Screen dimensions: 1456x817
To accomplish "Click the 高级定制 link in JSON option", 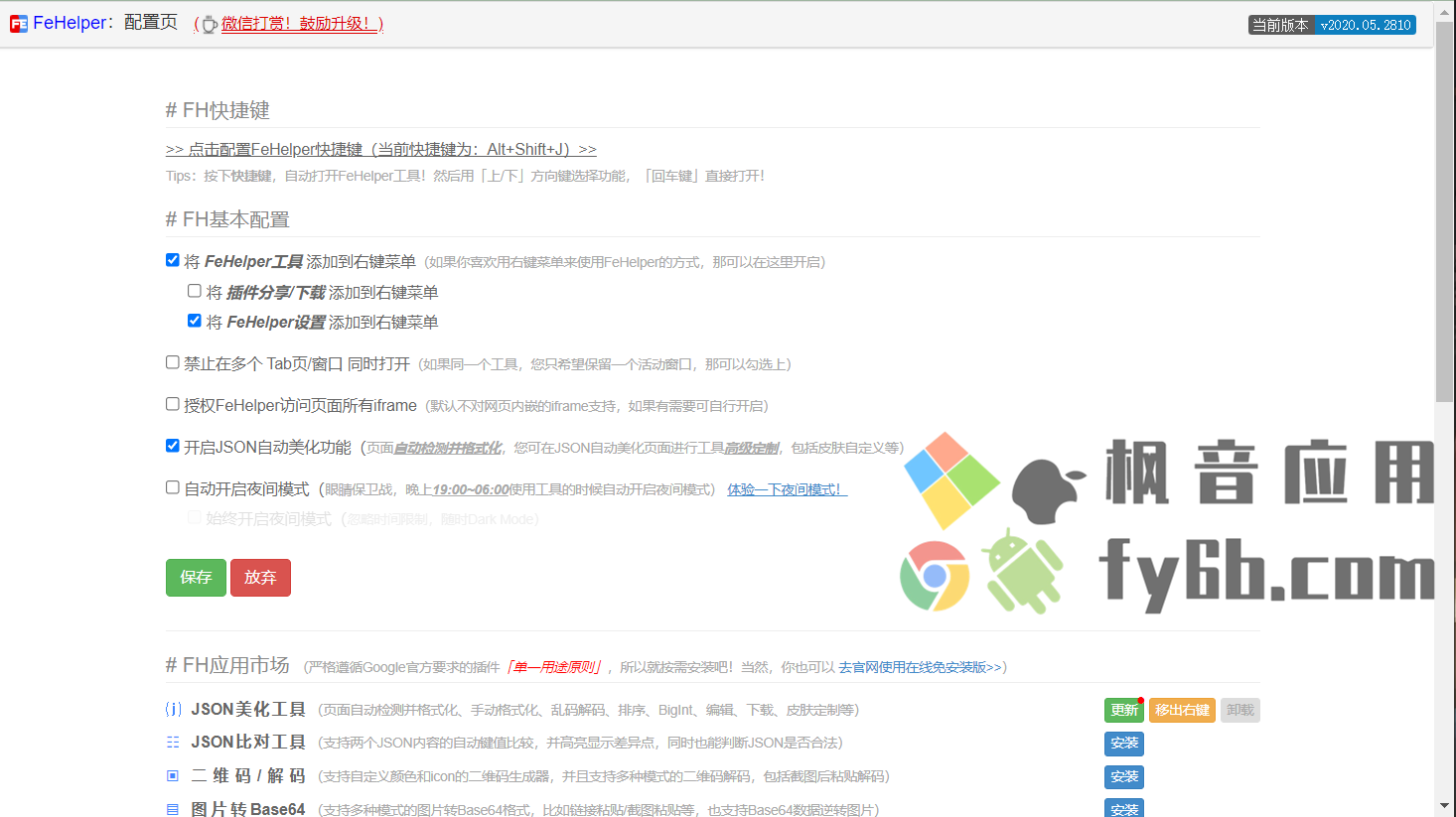I will coord(751,448).
